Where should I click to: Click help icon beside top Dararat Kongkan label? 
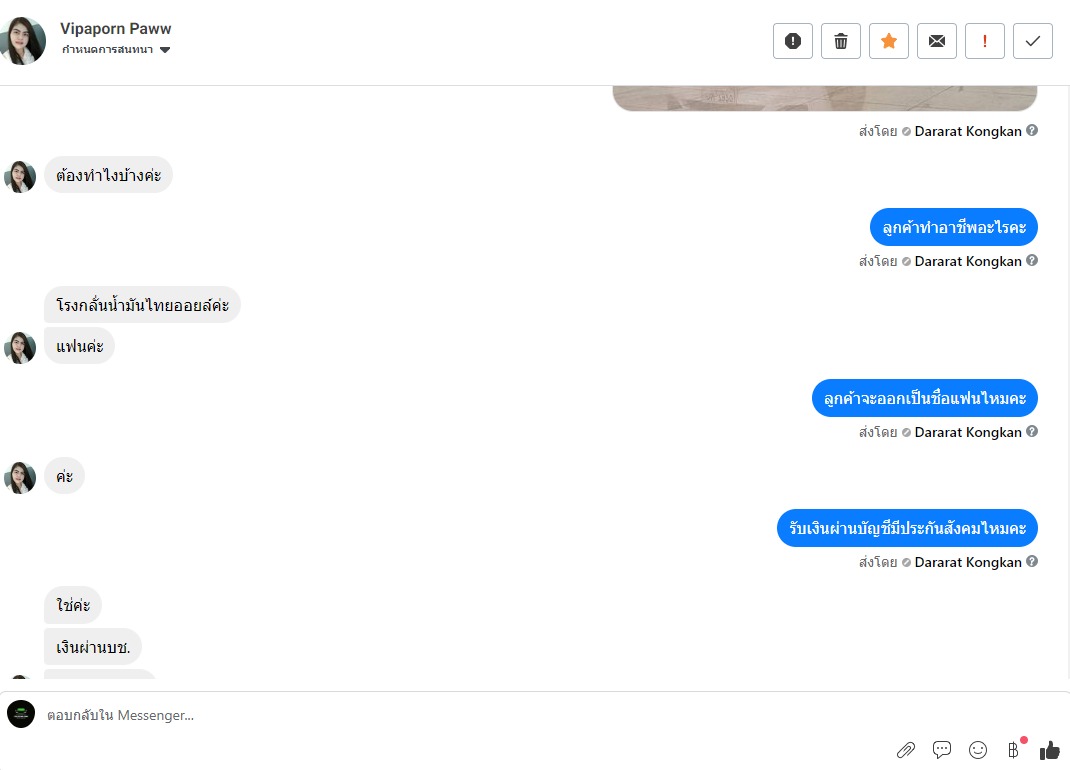[1032, 130]
